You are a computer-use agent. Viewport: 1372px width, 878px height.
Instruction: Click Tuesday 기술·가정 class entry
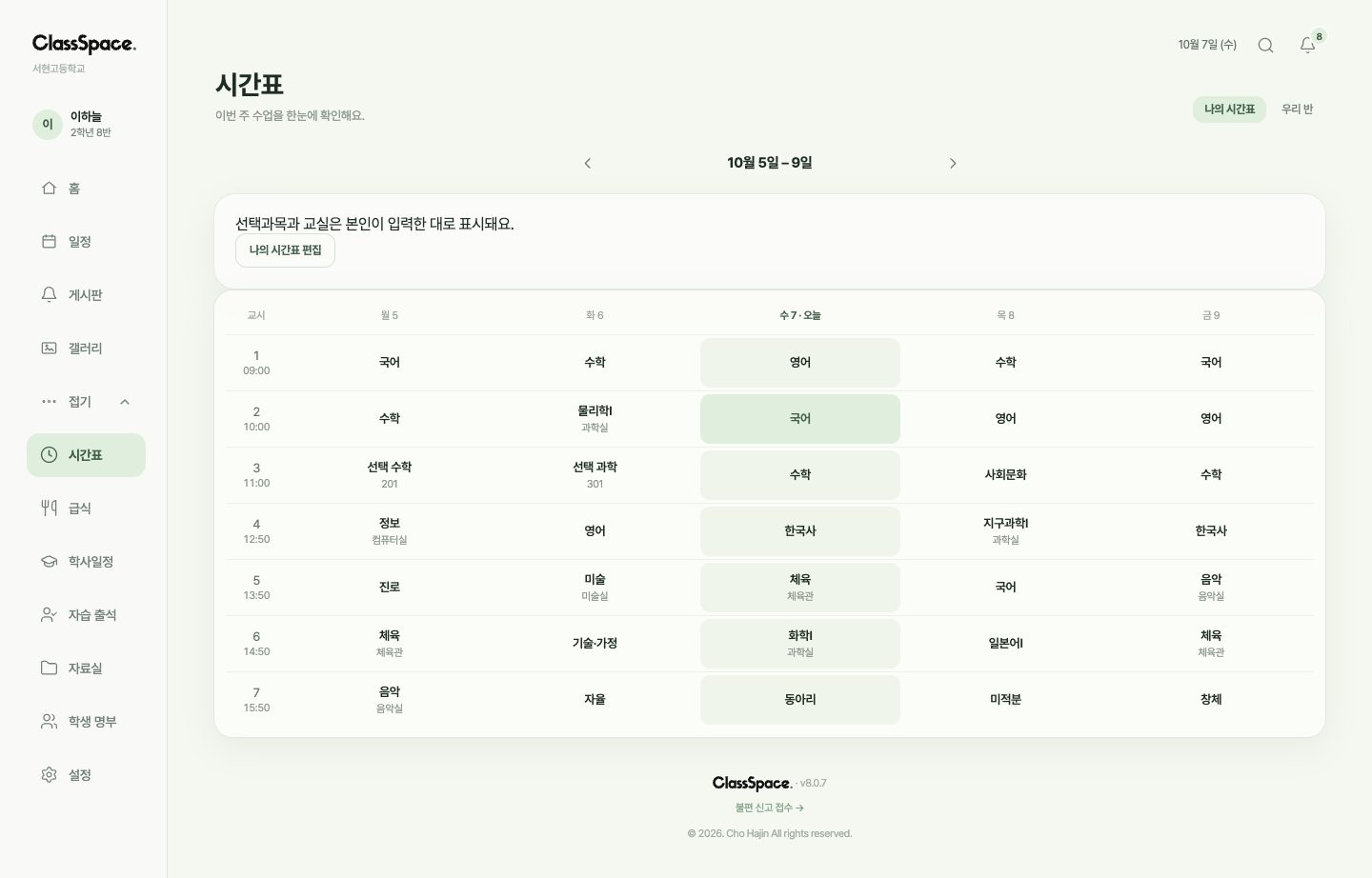point(595,644)
